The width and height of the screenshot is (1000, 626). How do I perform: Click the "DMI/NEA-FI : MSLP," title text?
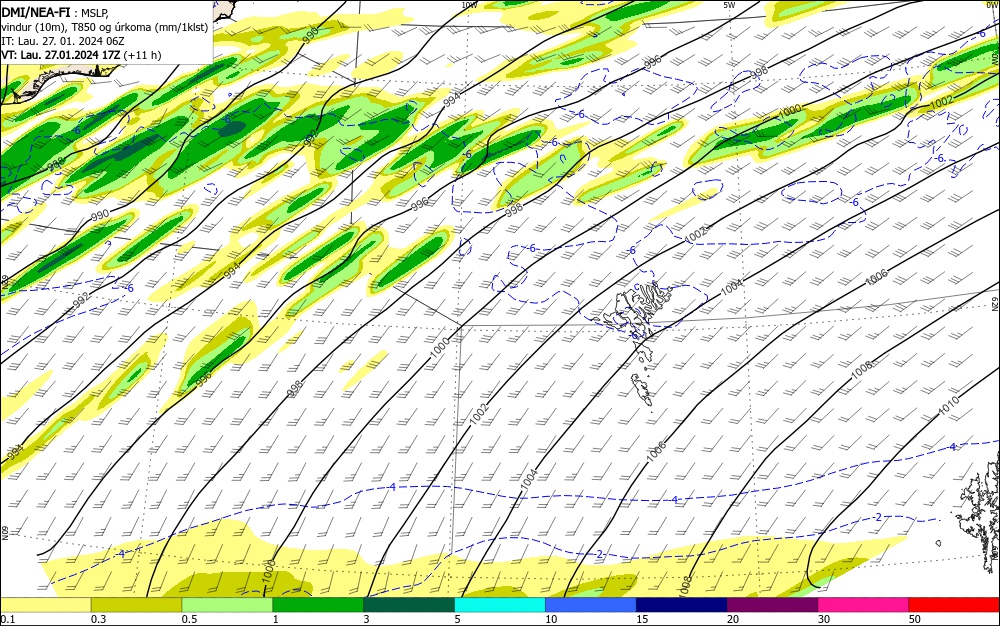tap(55, 12)
